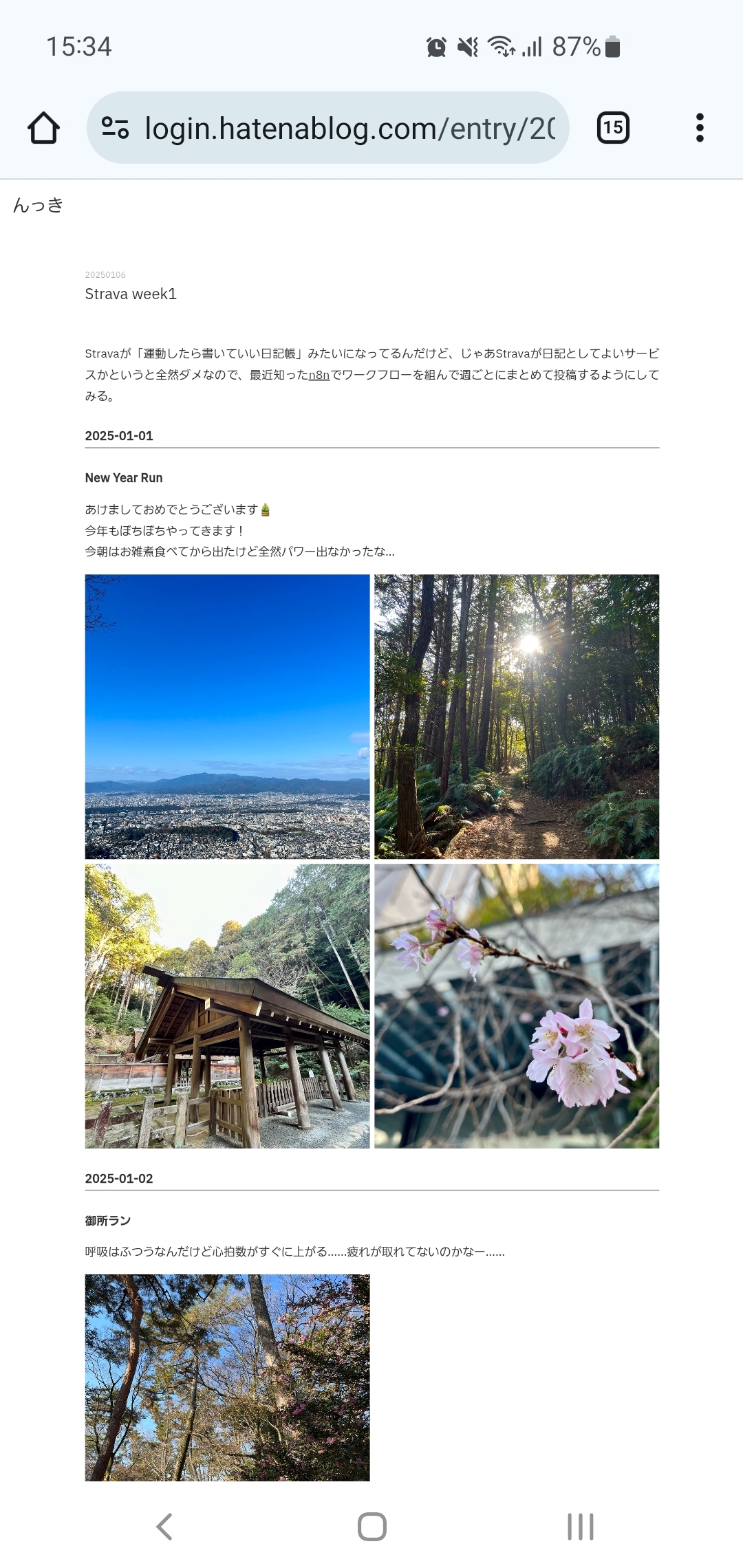Tap the 20250106 date link

click(105, 275)
